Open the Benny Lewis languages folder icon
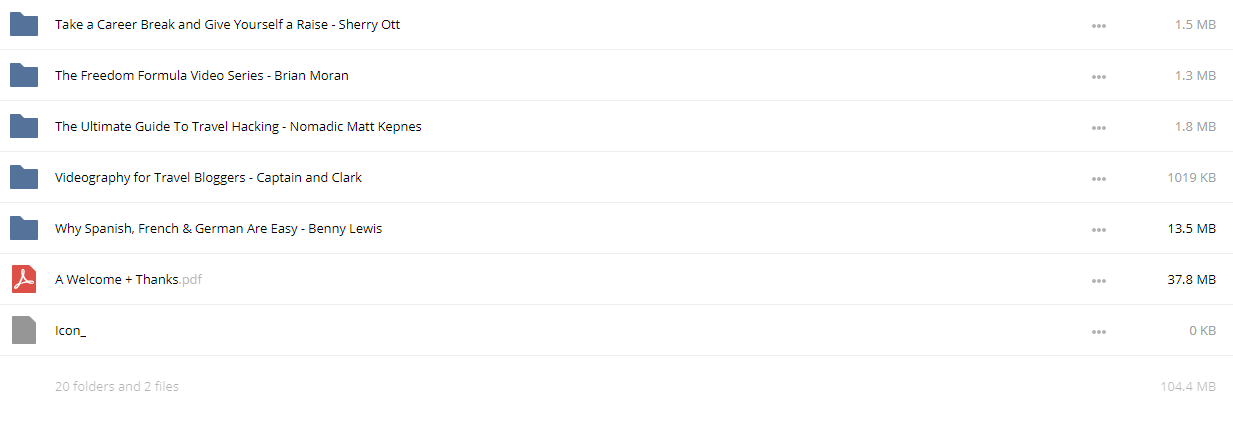The height and width of the screenshot is (439, 1233). tap(24, 229)
